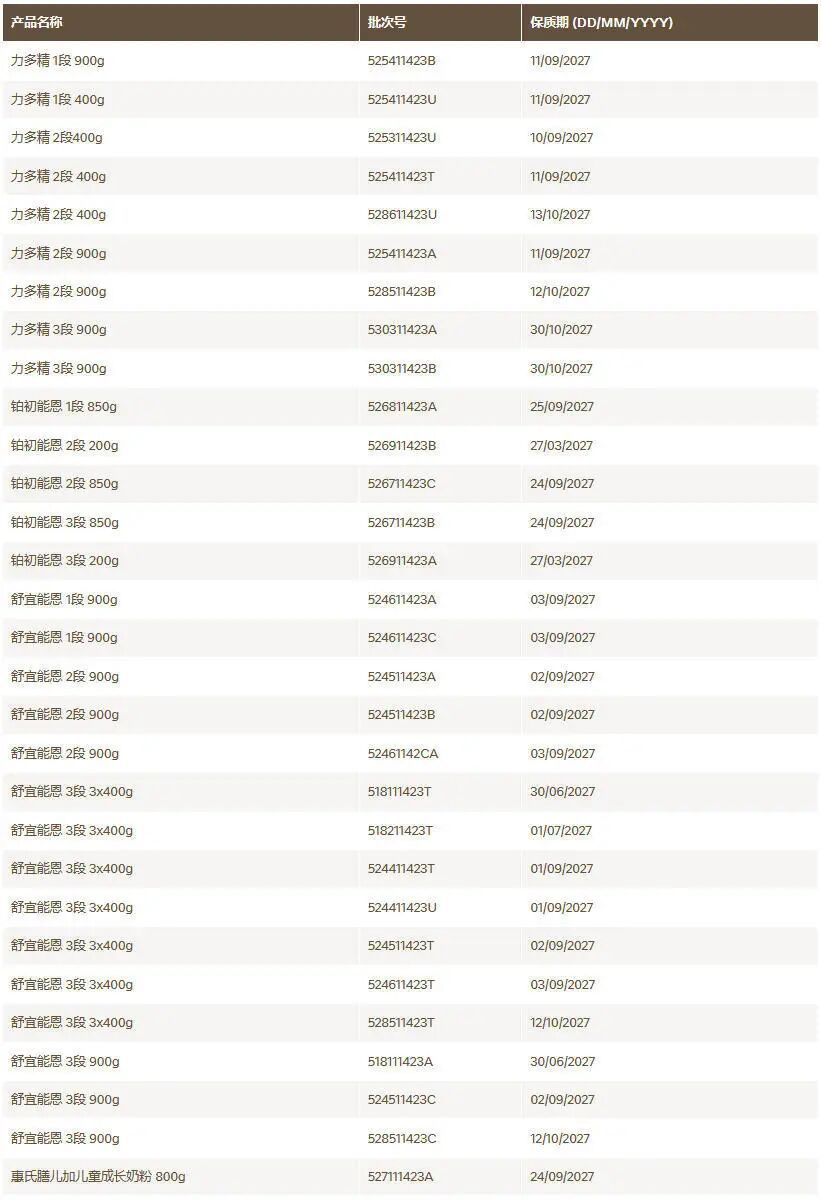Click the 铂初能恩 3段 200g product cell
821x1200 pixels.
tap(64, 561)
